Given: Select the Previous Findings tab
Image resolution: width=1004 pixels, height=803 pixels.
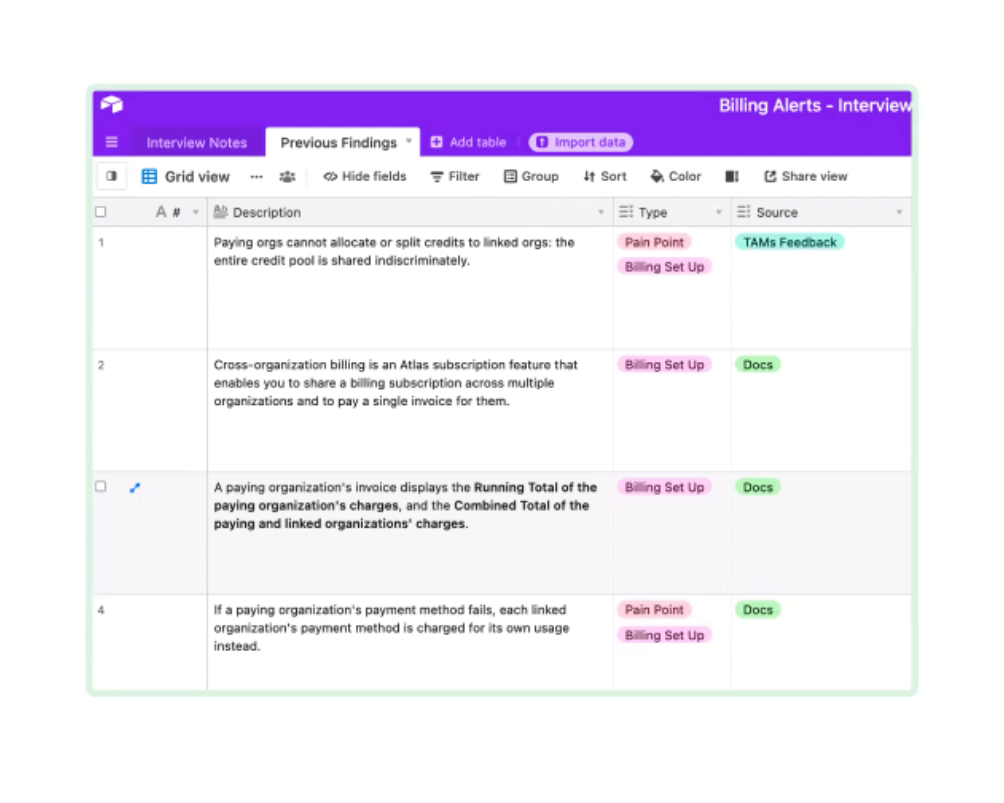Looking at the screenshot, I should pos(338,142).
